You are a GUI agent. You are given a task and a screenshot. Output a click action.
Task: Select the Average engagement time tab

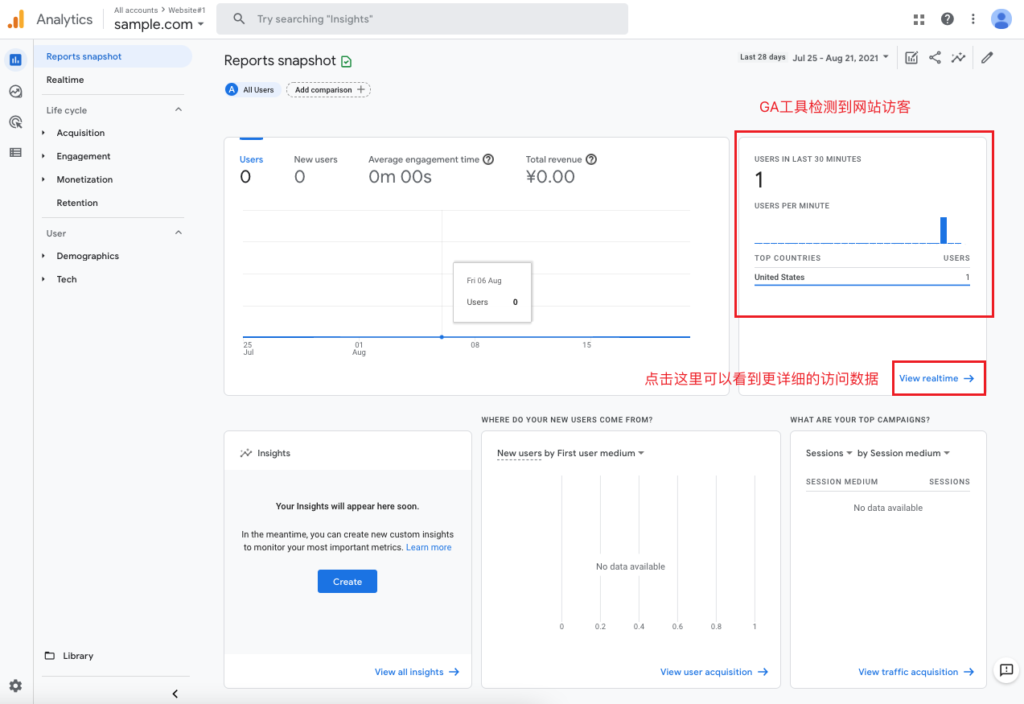click(431, 169)
